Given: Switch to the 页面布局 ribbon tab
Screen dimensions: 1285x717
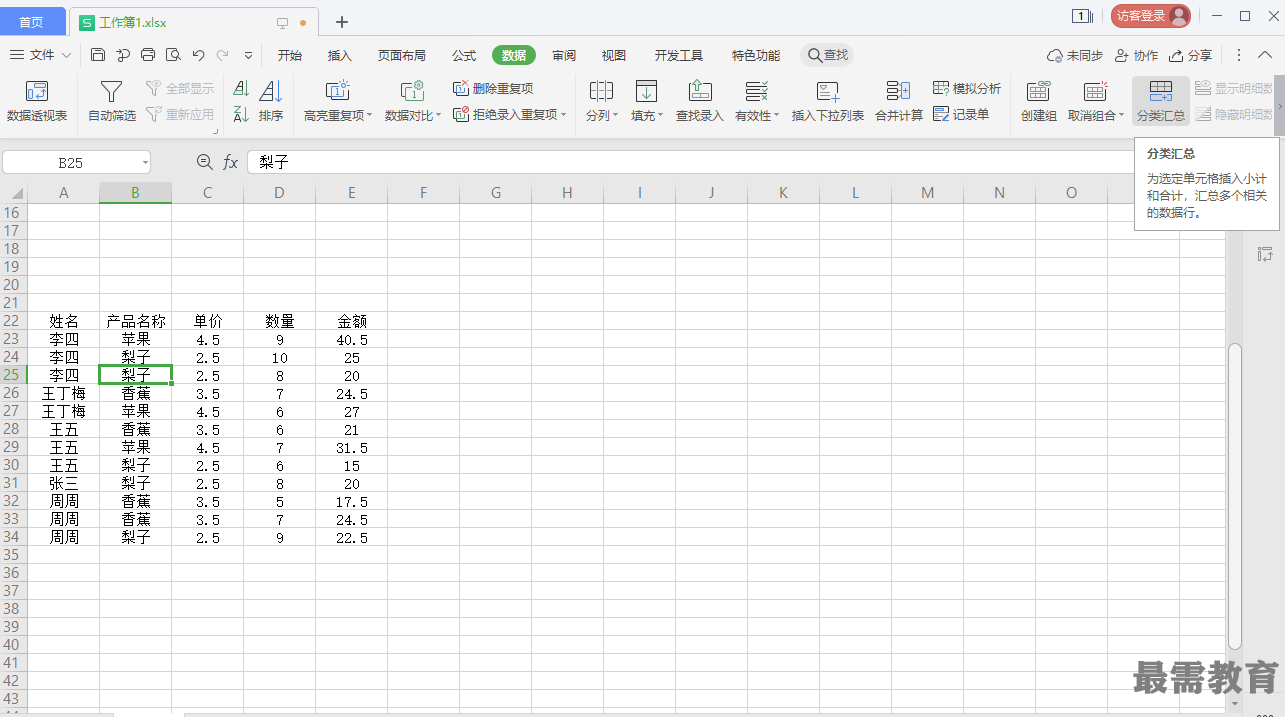Looking at the screenshot, I should click(x=401, y=55).
